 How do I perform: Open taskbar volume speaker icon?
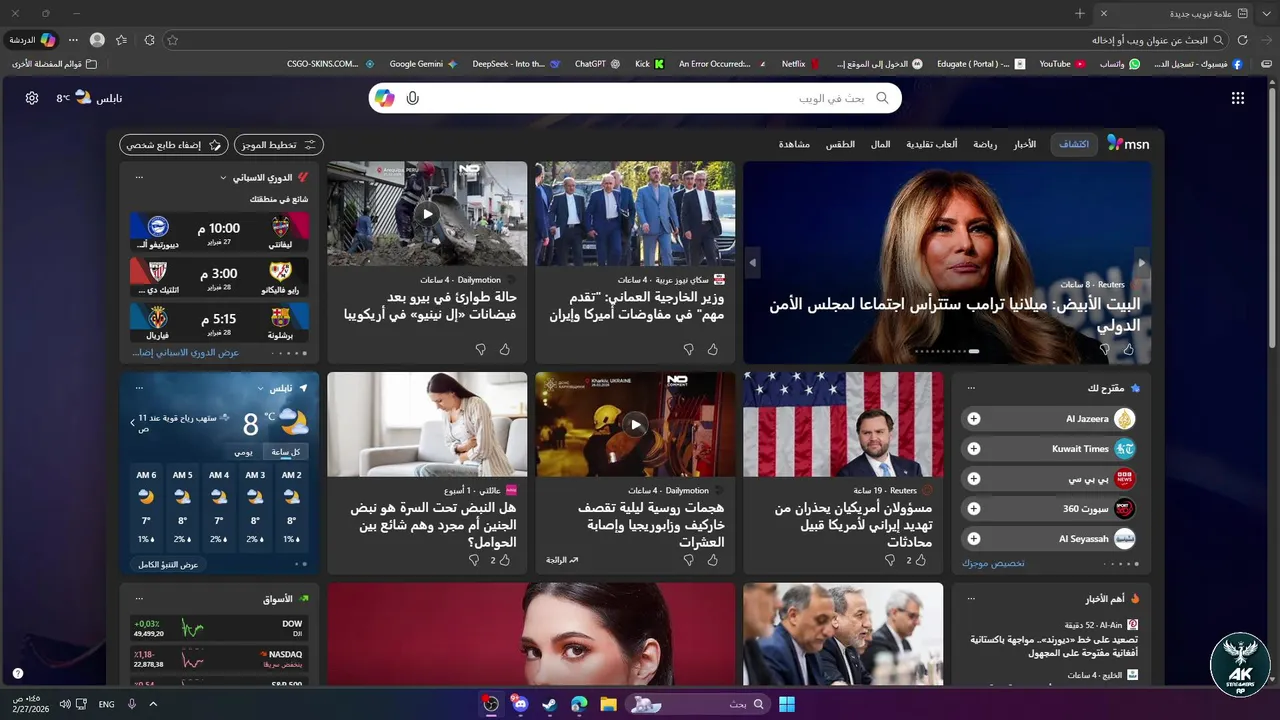pos(65,704)
